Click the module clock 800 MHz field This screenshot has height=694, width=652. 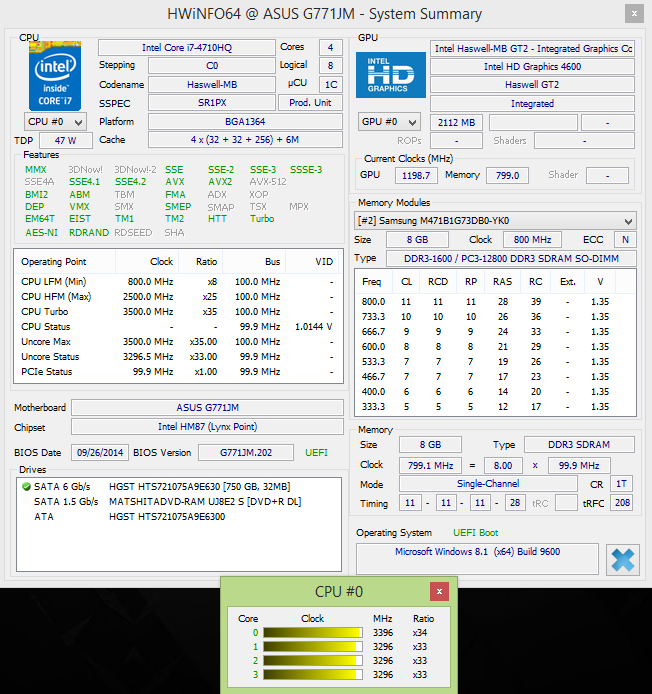click(532, 239)
